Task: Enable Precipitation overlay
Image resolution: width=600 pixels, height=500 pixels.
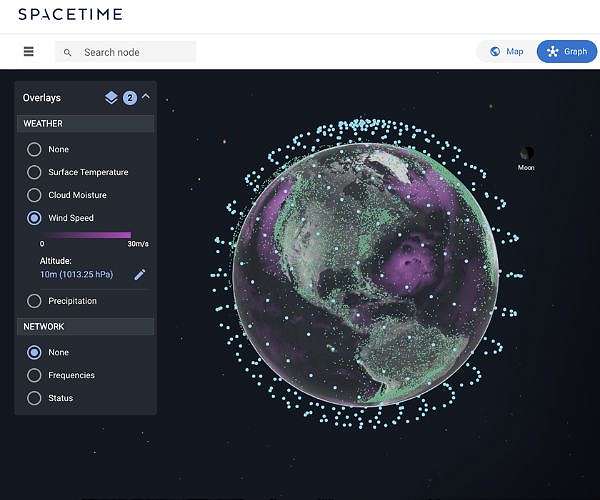Action: tap(35, 301)
